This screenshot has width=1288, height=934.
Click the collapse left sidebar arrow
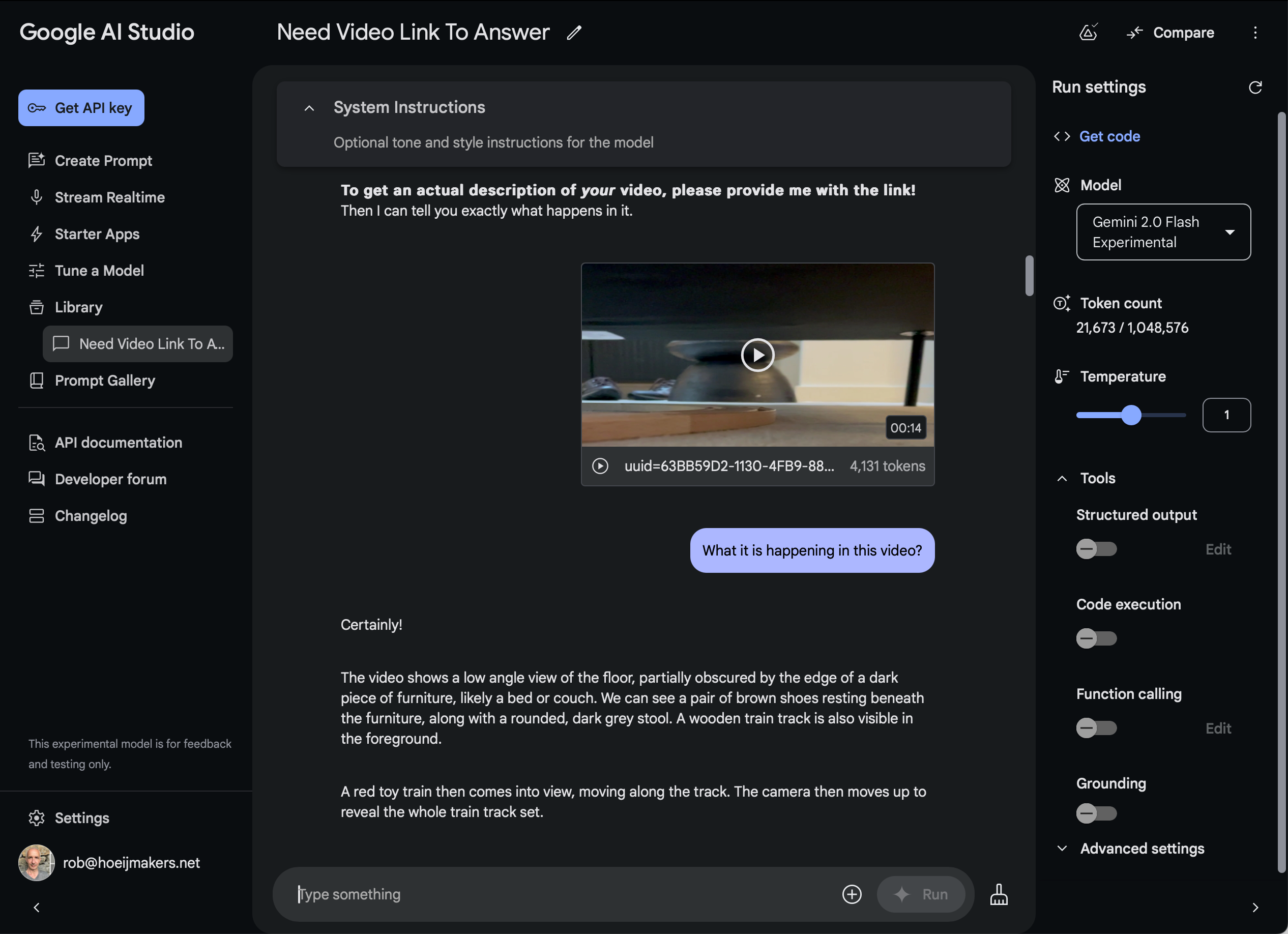pyautogui.click(x=36, y=908)
